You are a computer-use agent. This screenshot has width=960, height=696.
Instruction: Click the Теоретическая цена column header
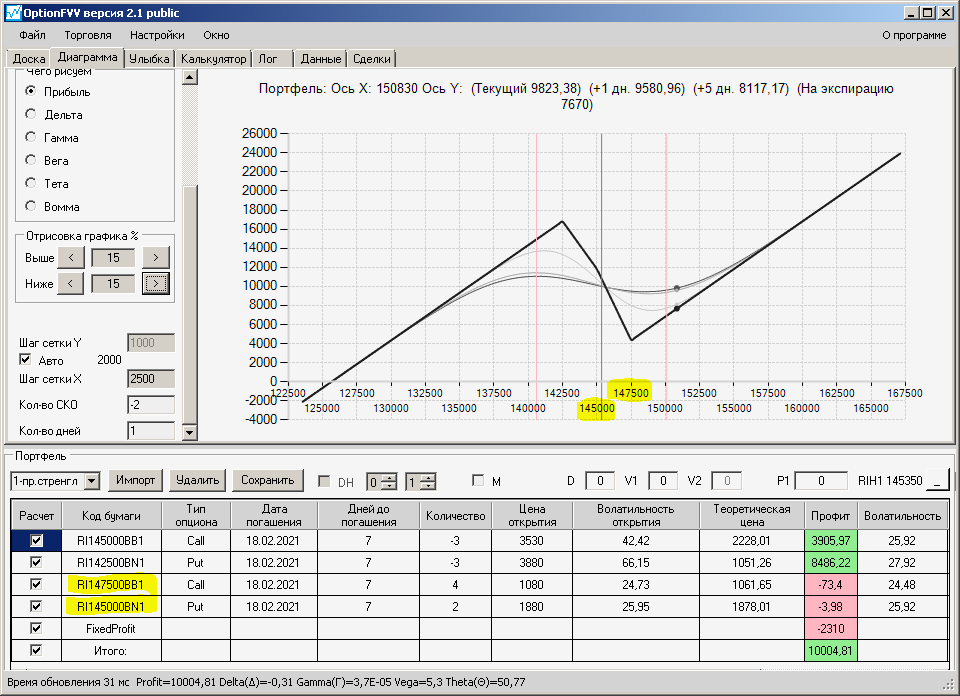pyautogui.click(x=752, y=515)
